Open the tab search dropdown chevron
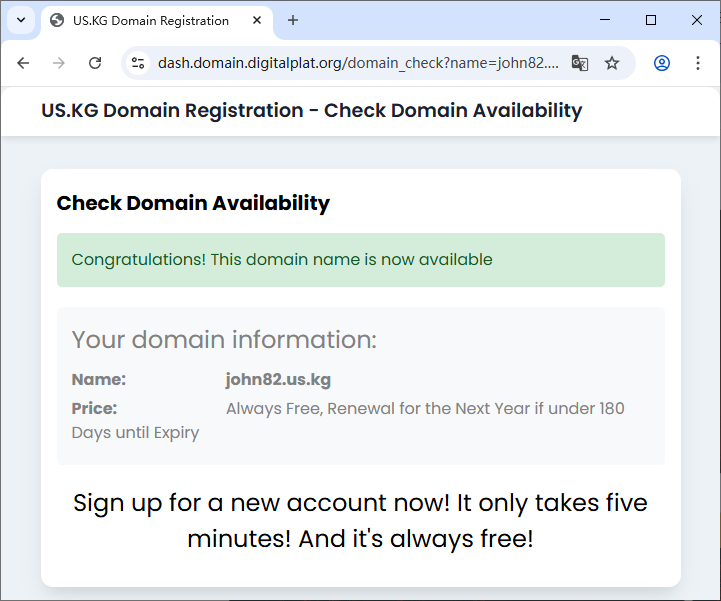The image size is (721, 601). 20,20
